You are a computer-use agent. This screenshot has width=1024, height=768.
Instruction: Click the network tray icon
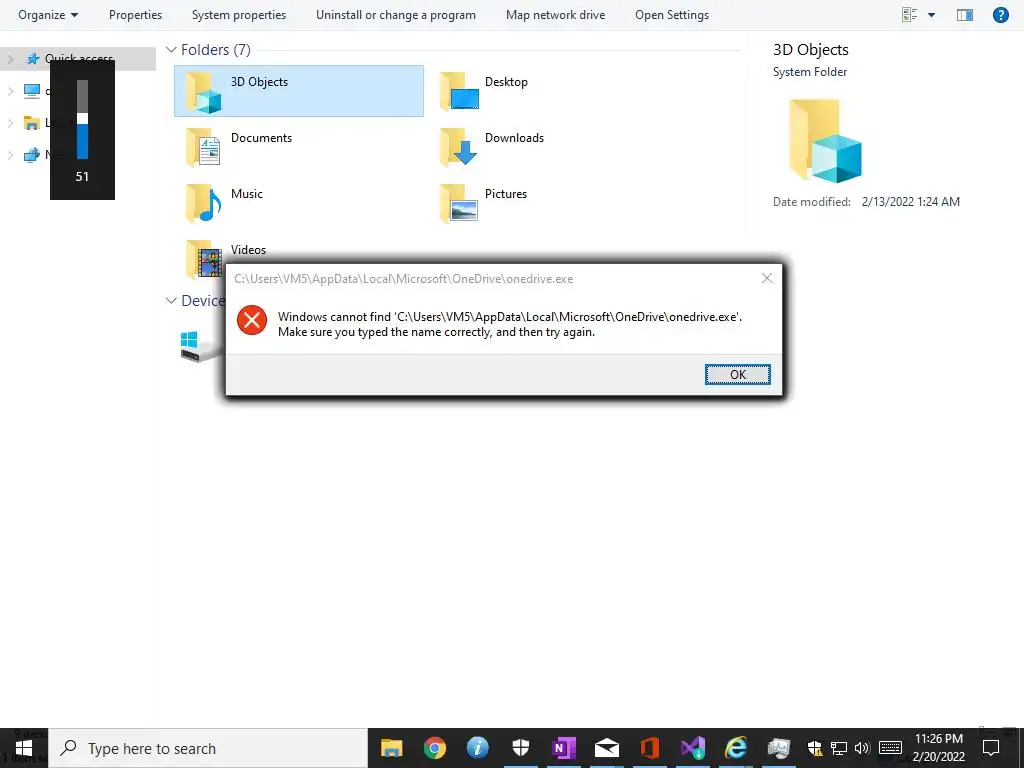click(839, 748)
